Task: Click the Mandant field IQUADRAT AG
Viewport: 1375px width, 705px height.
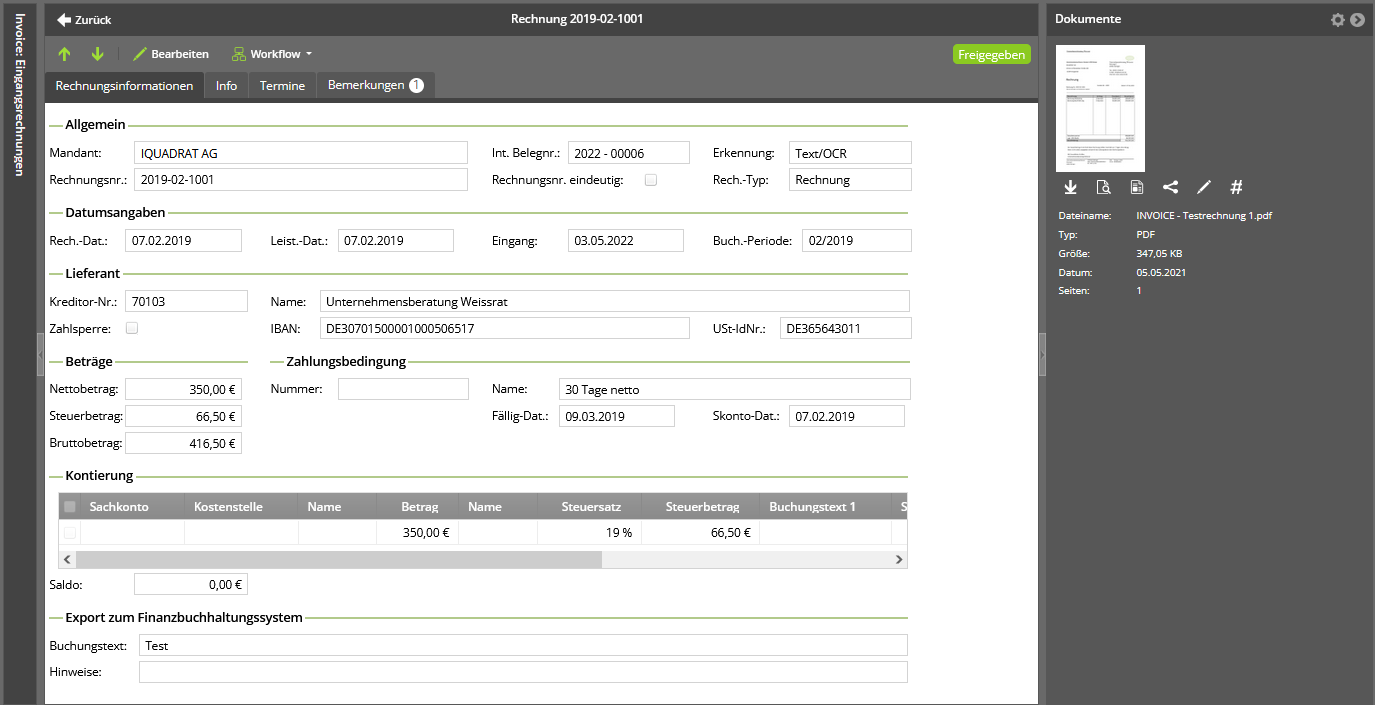Action: [x=300, y=153]
